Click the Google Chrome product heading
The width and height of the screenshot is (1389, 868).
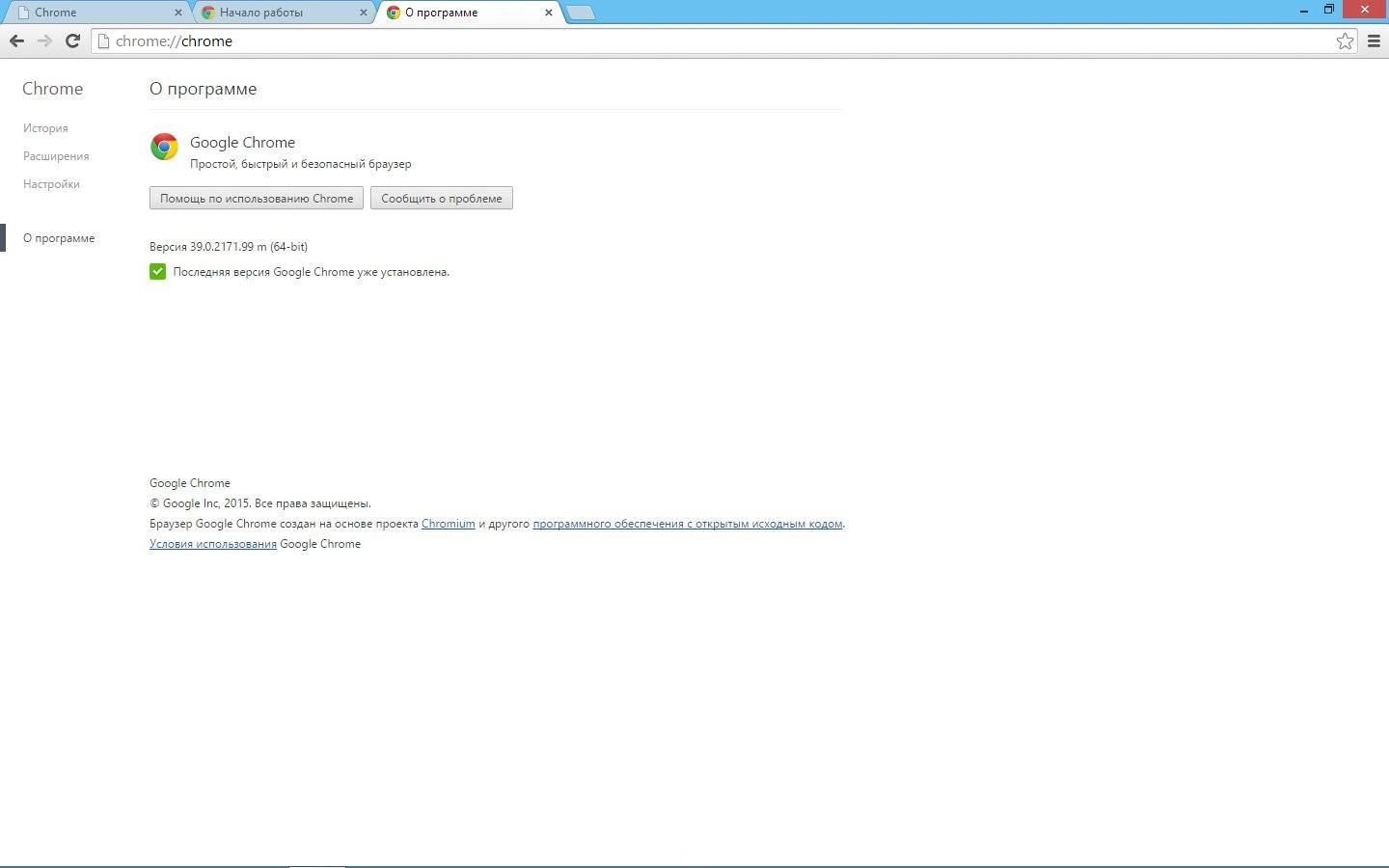pos(242,143)
